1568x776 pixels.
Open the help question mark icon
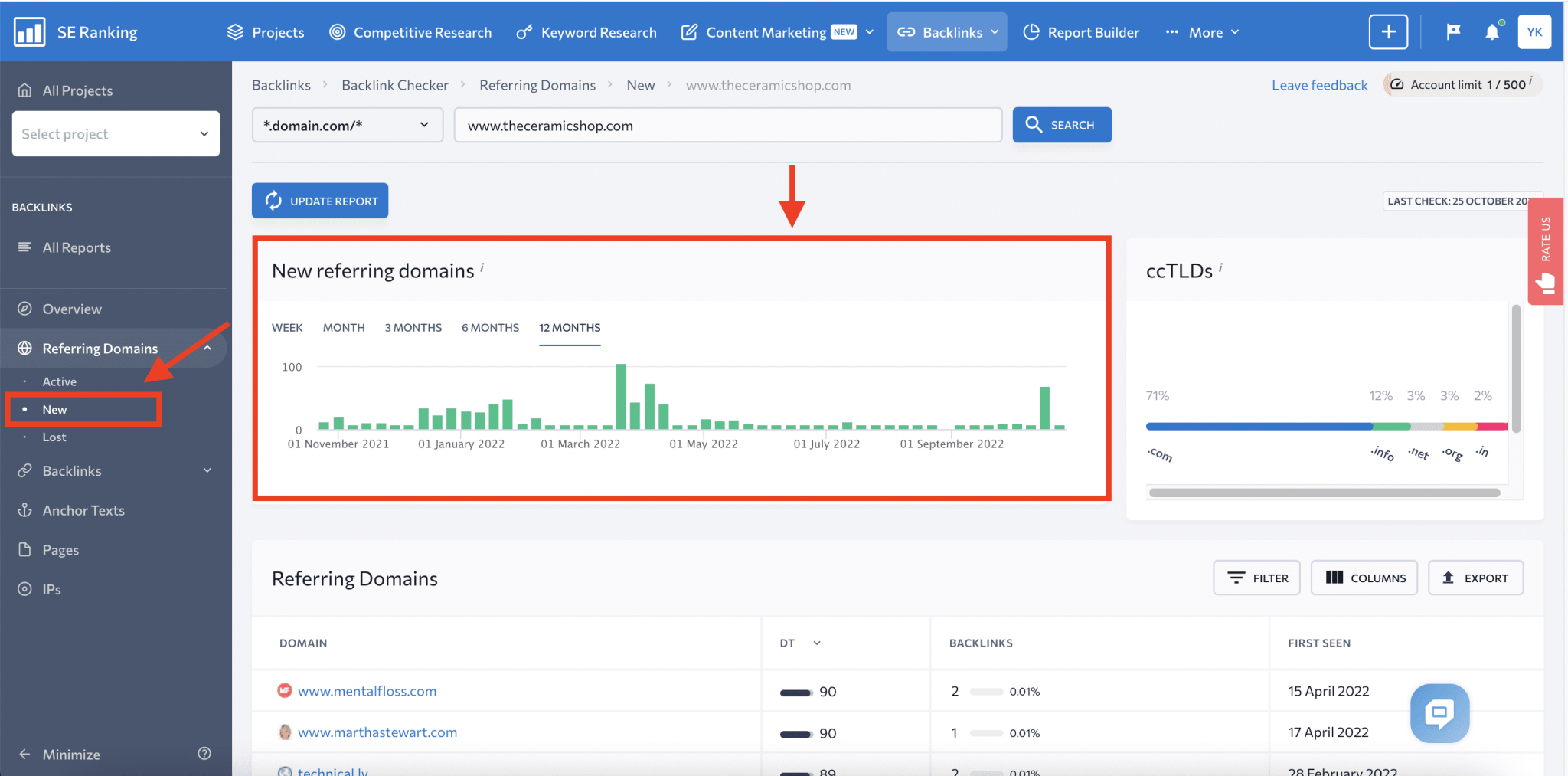[204, 754]
